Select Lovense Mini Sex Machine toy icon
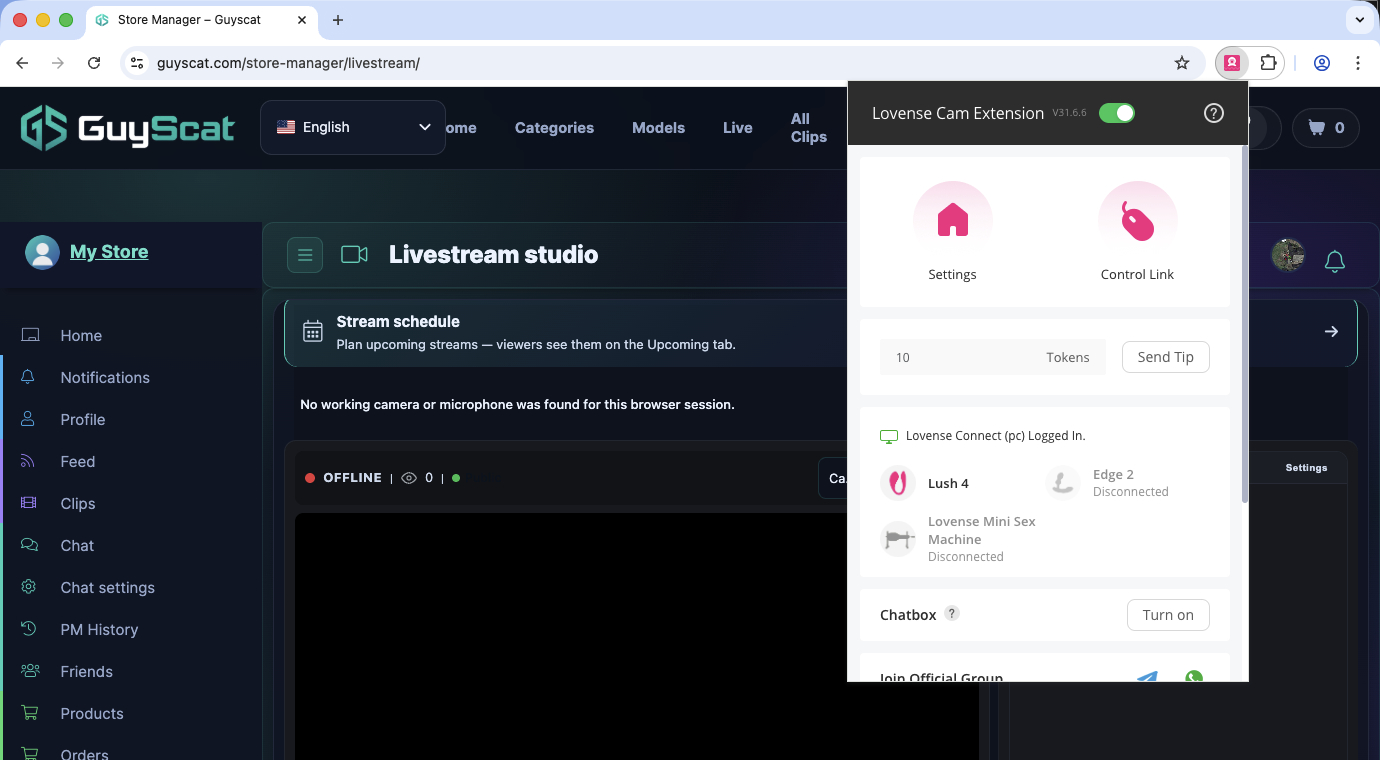 click(898, 539)
